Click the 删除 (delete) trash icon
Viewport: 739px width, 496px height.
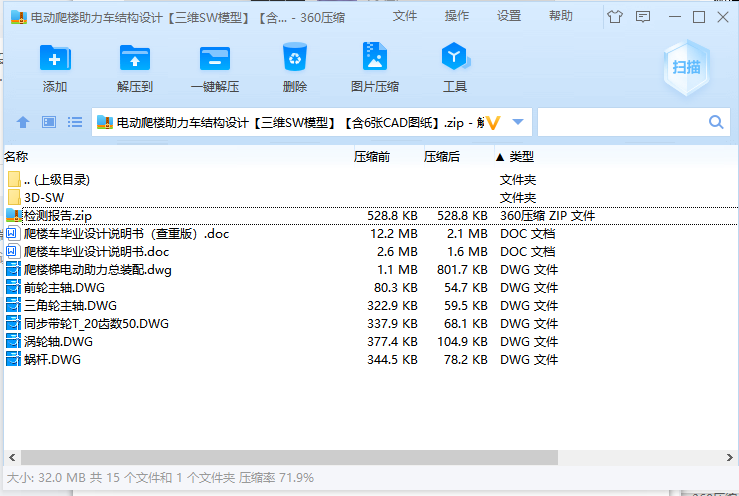(x=295, y=58)
